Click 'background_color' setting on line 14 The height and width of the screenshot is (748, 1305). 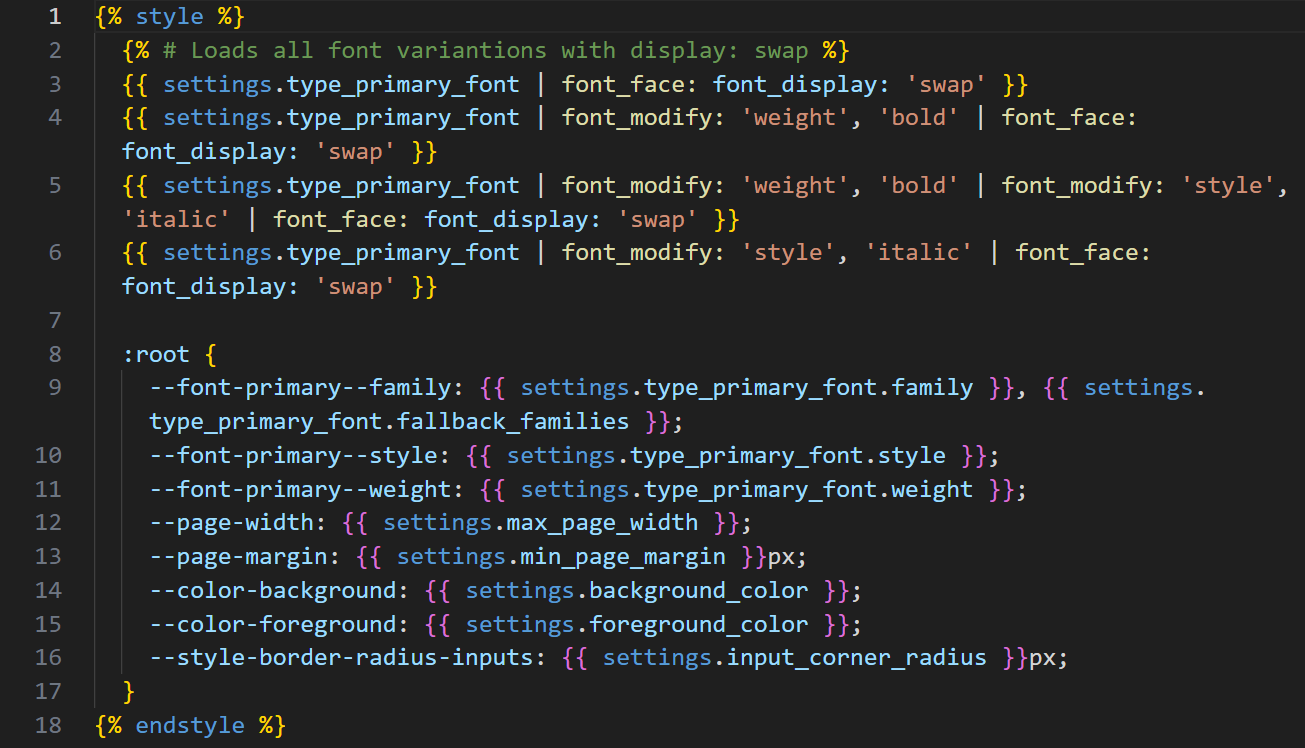698,591
